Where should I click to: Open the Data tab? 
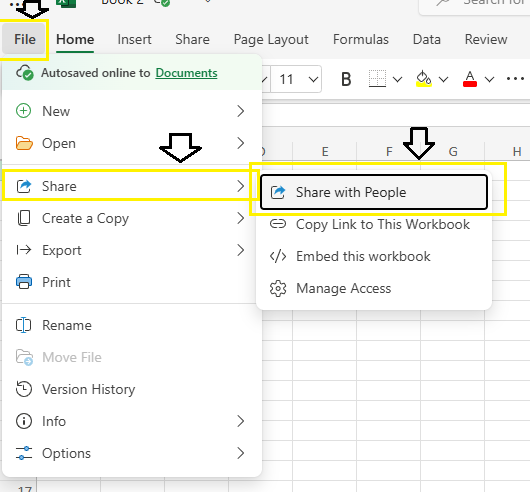(427, 39)
